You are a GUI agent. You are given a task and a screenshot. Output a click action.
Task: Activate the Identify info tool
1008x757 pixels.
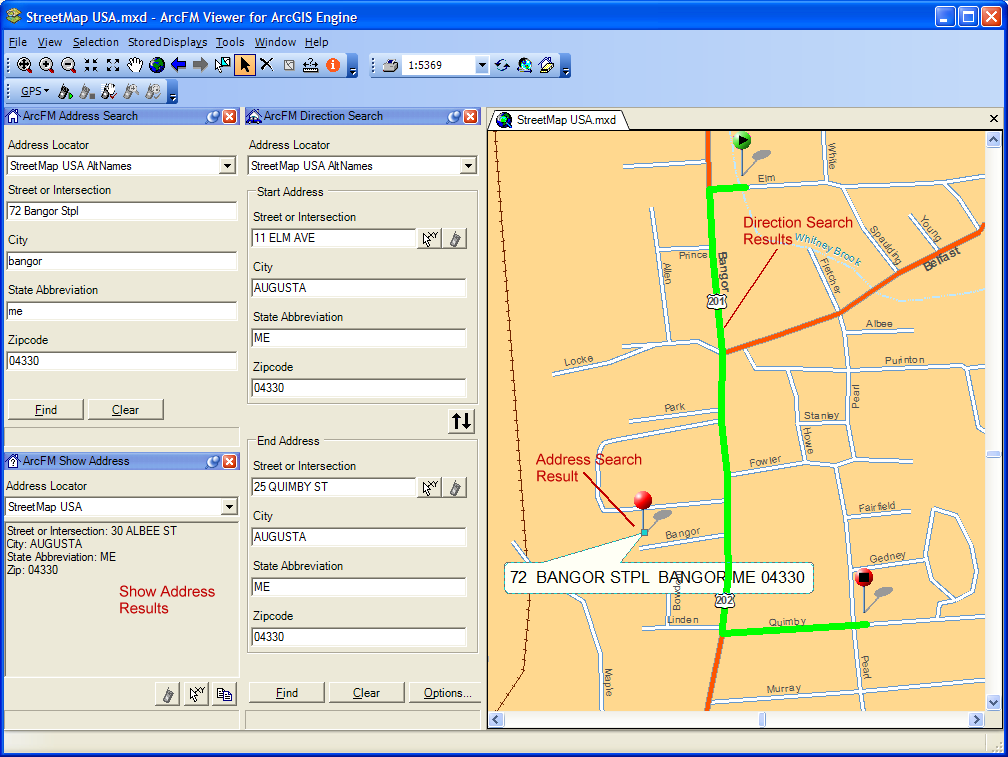(x=333, y=65)
